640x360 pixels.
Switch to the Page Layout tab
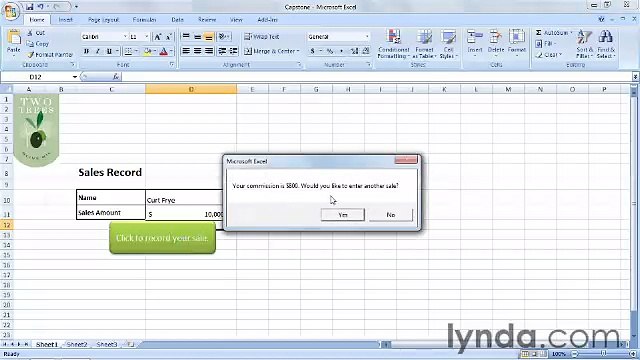pos(103,20)
